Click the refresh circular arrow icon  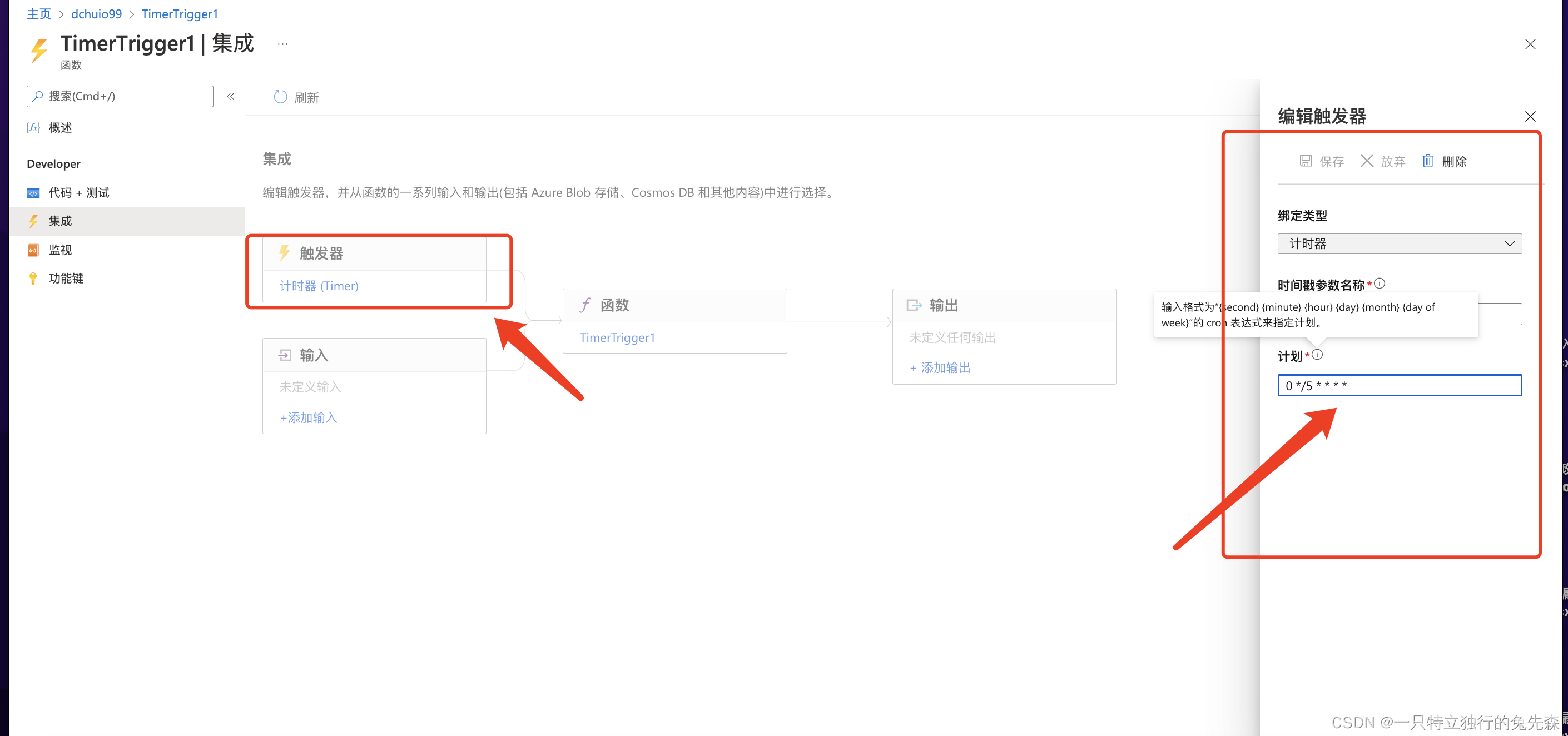(x=280, y=97)
